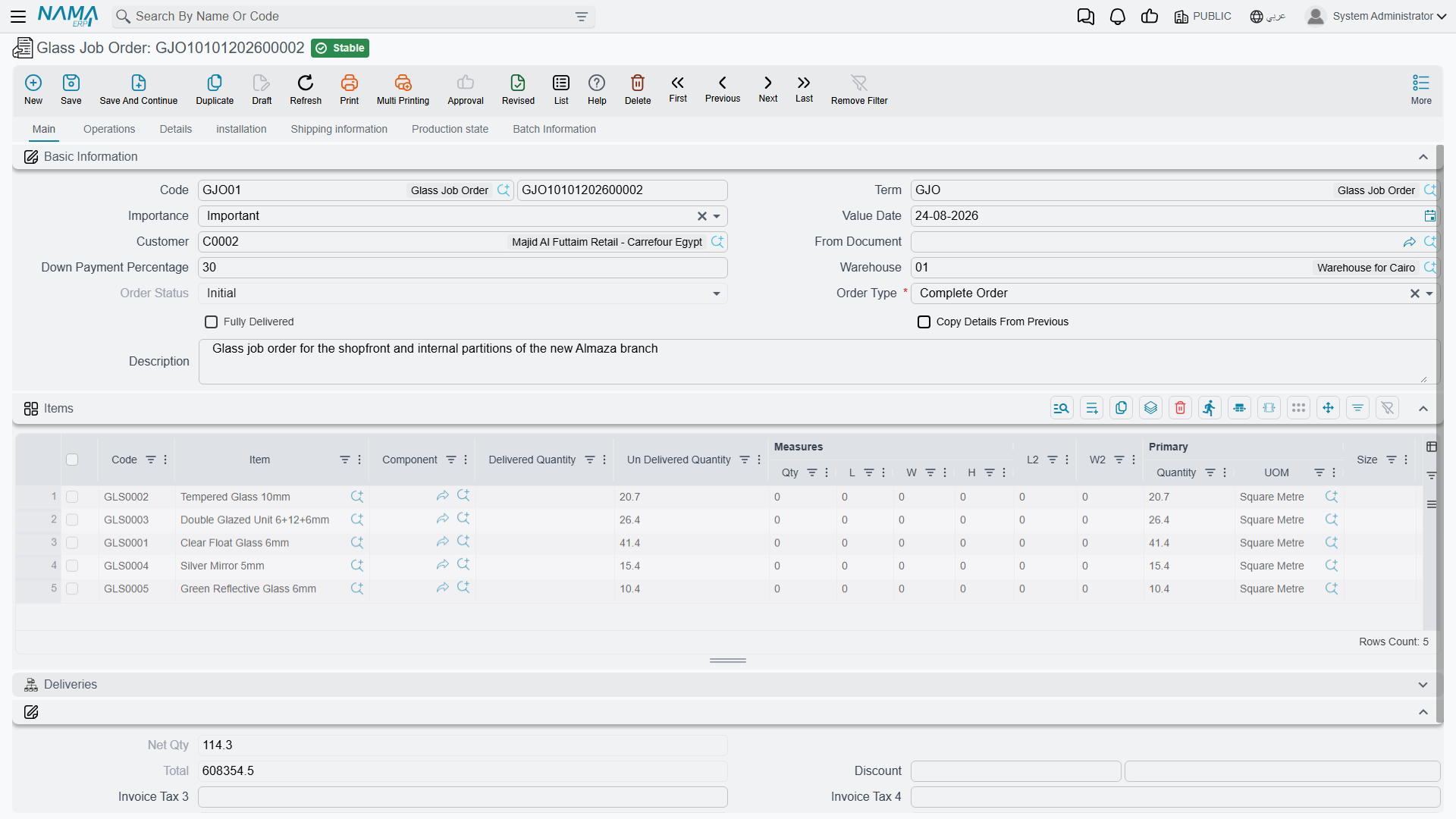Screen dimensions: 1456x819
Task: Click Remove Filter icon
Action: tap(859, 89)
